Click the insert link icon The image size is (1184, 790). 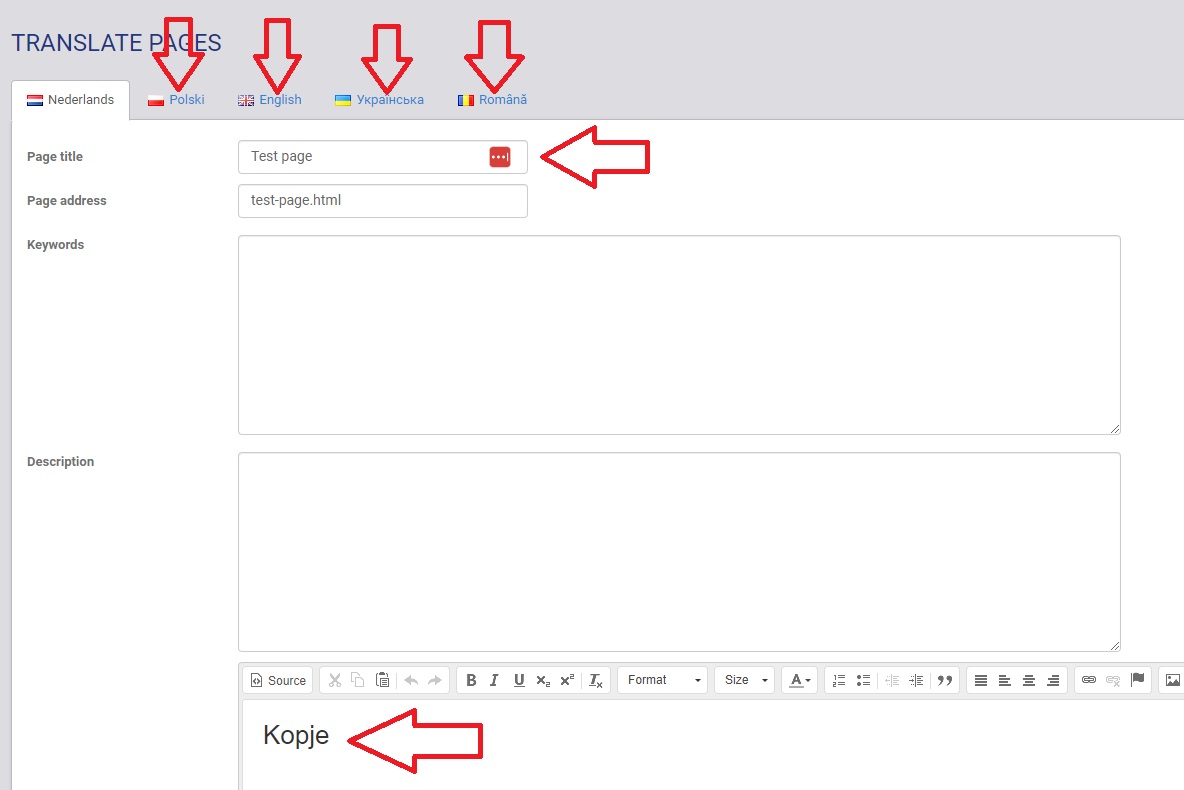coord(1089,680)
